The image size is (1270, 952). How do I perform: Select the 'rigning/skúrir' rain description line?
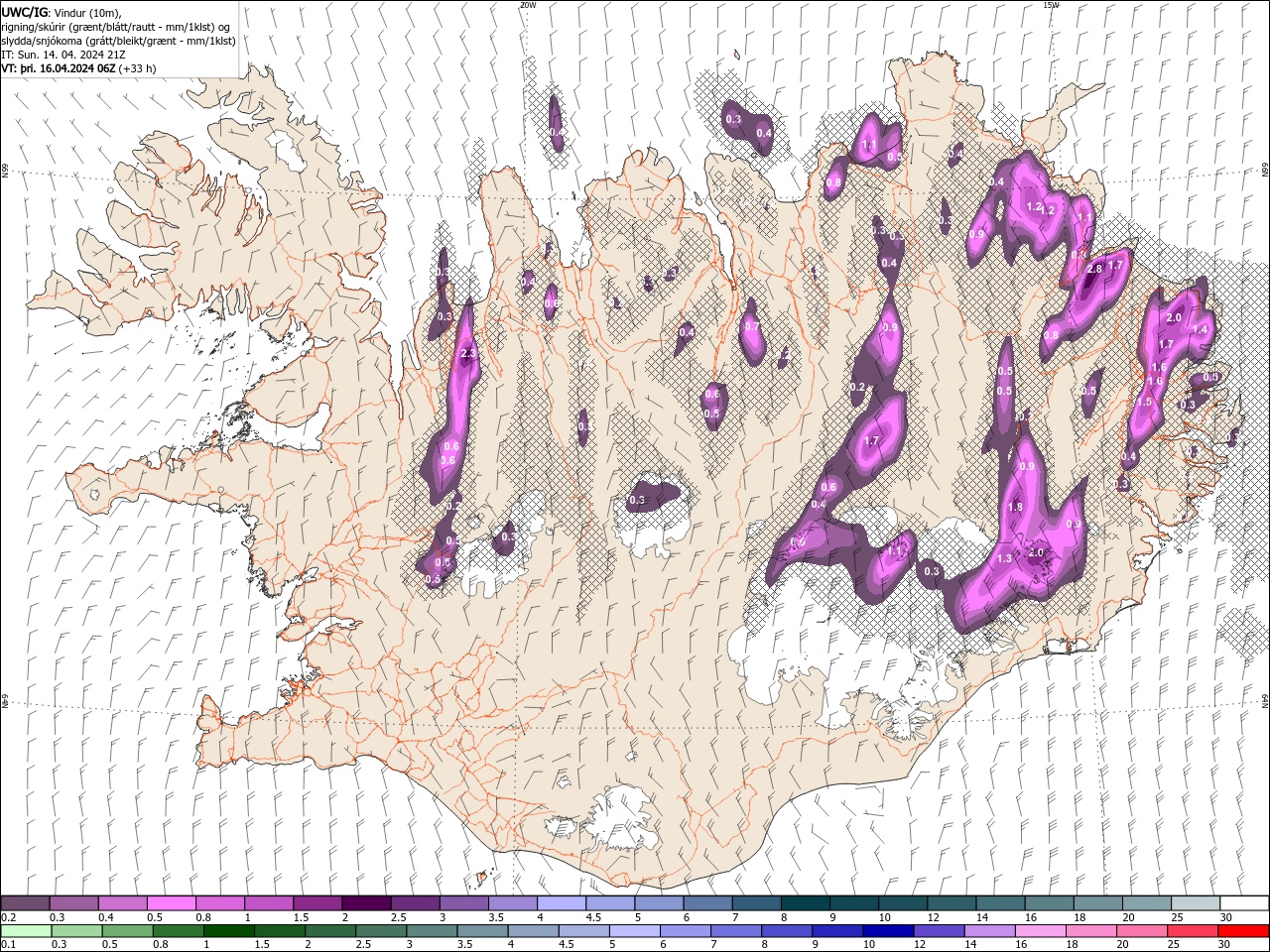point(116,27)
